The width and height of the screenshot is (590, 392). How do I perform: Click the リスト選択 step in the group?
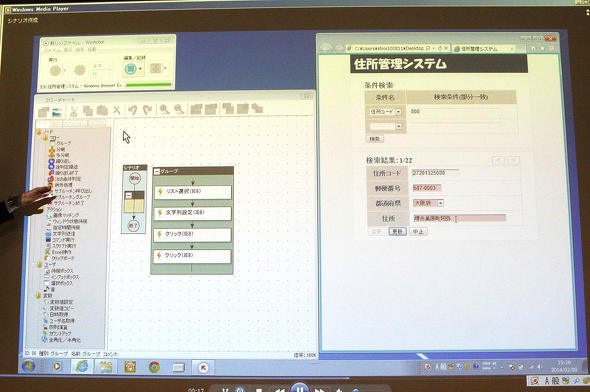(x=193, y=191)
